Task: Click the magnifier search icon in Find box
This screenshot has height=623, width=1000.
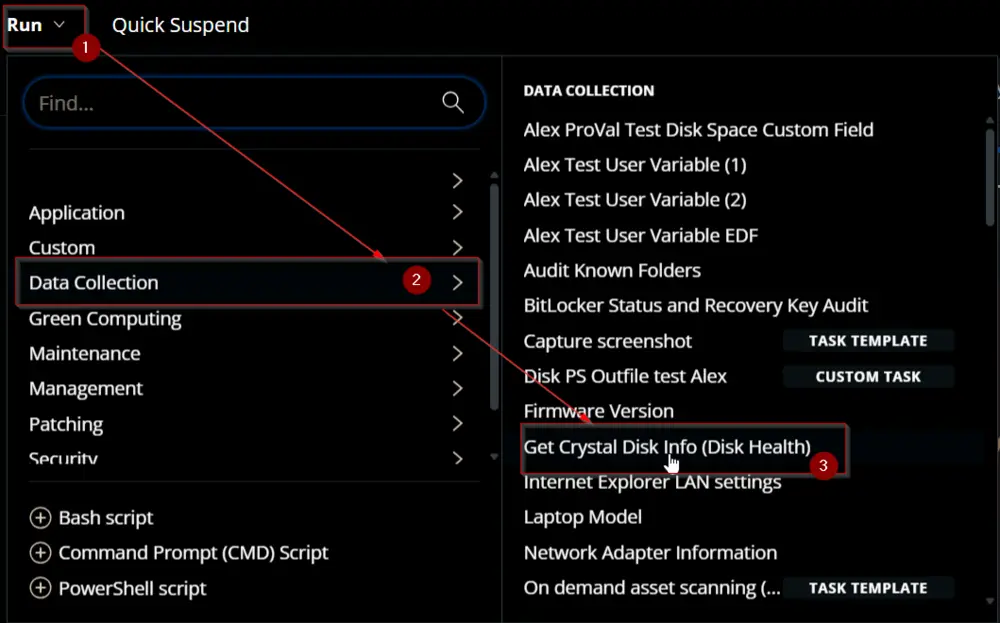Action: click(453, 103)
